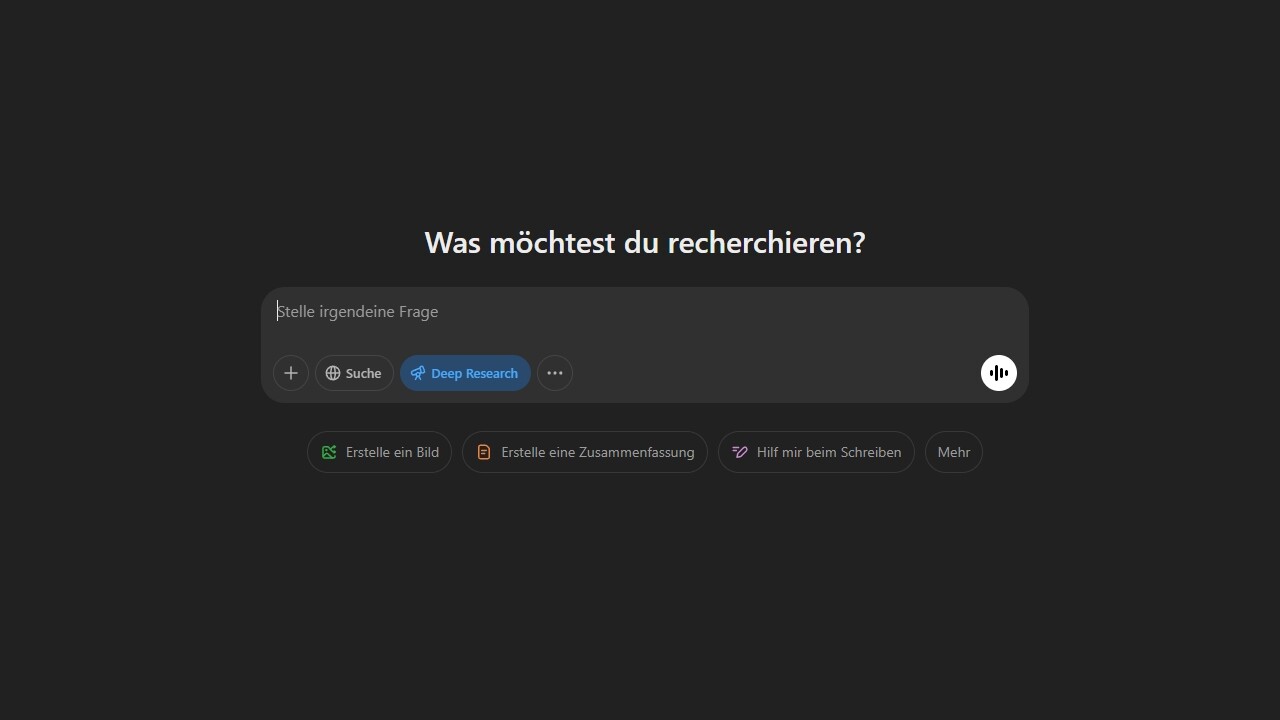The width and height of the screenshot is (1280, 720).
Task: Click the orange document icon on Zusammenfassung chip
Action: click(x=483, y=452)
